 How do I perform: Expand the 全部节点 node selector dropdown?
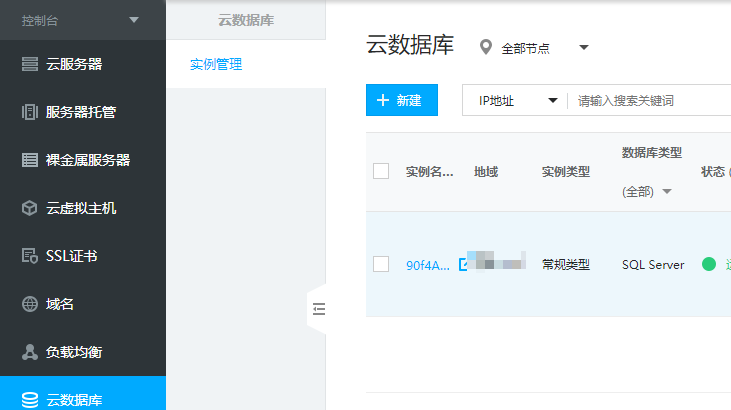[584, 47]
